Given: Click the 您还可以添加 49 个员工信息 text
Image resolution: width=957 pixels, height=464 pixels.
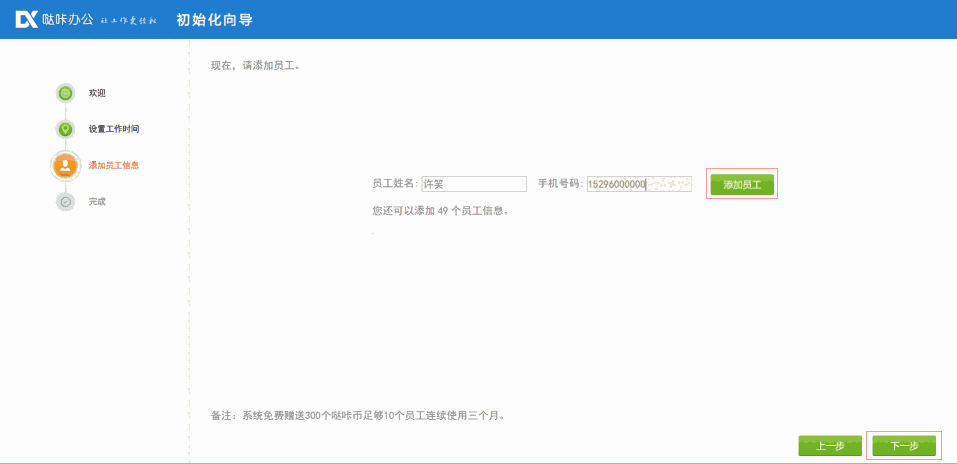Looking at the screenshot, I should [441, 211].
